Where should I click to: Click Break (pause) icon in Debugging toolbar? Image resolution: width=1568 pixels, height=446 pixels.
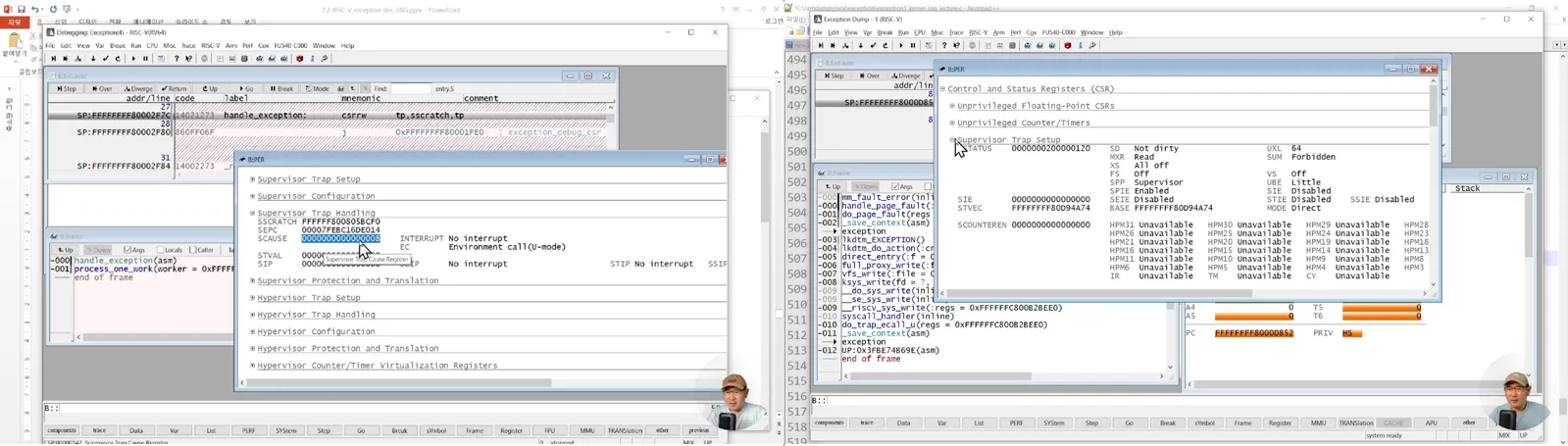(x=146, y=59)
